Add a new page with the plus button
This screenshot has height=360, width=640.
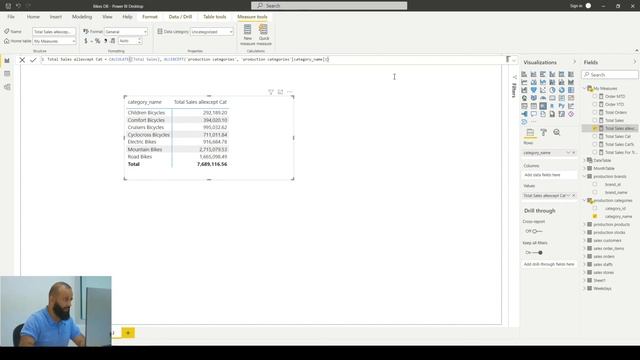pos(128,333)
